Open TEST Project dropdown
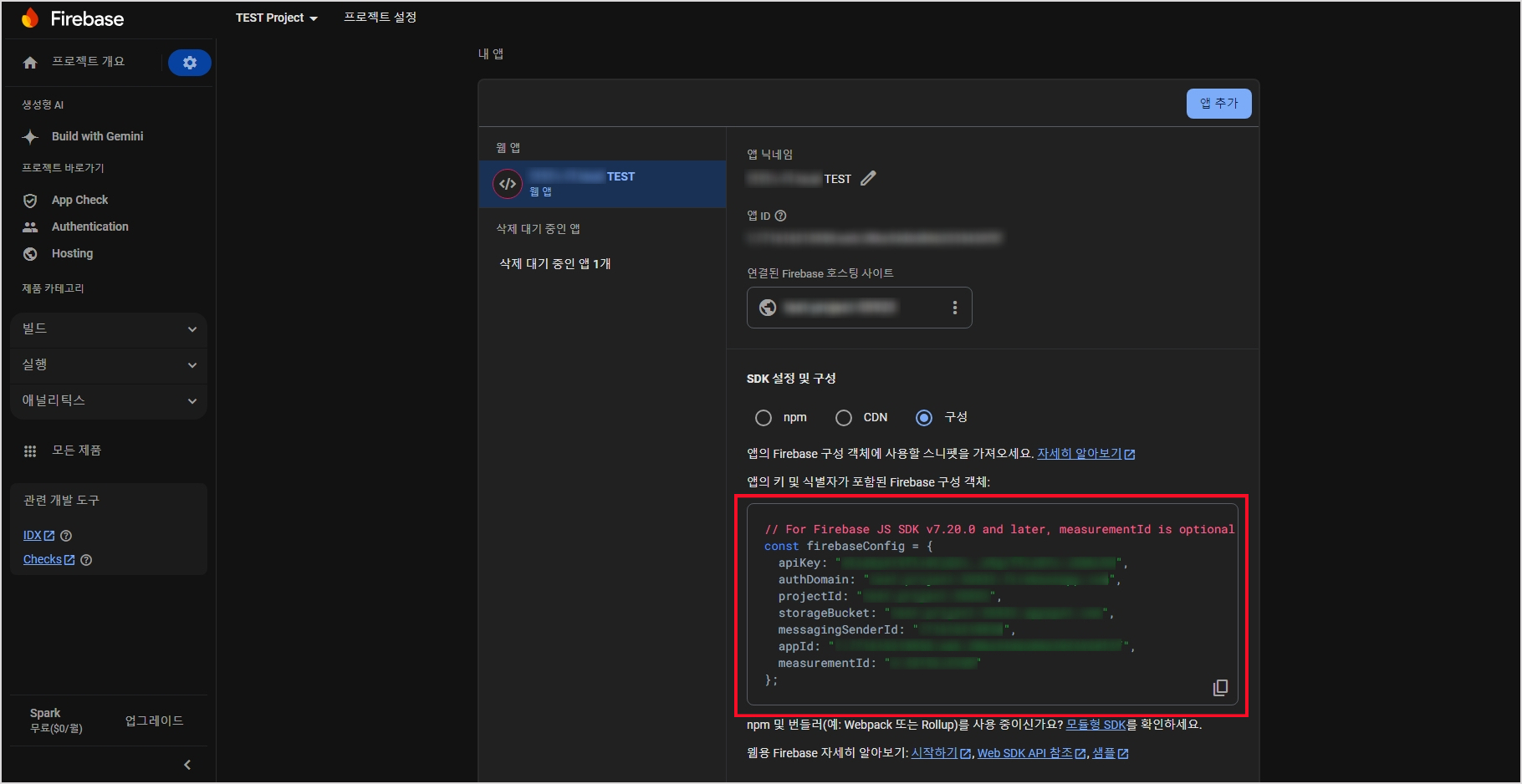The height and width of the screenshot is (784, 1522). coord(277,18)
